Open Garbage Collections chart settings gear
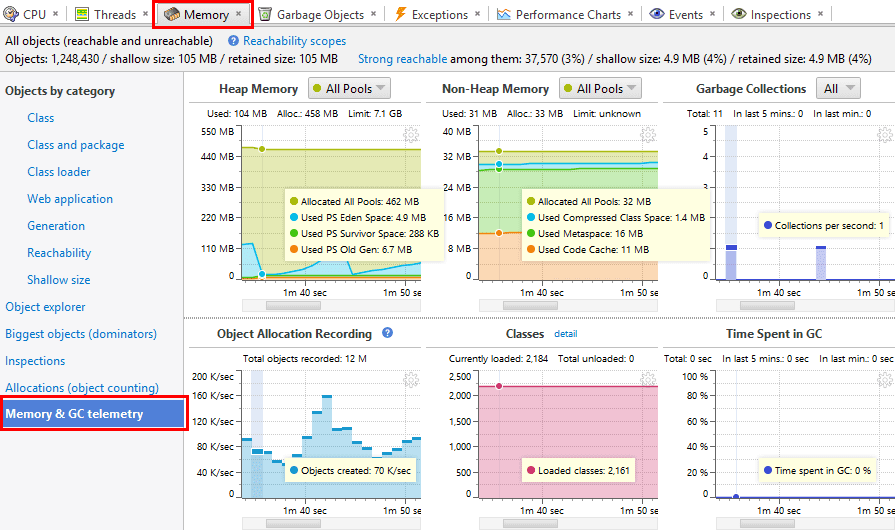The image size is (895, 530). coord(885,135)
